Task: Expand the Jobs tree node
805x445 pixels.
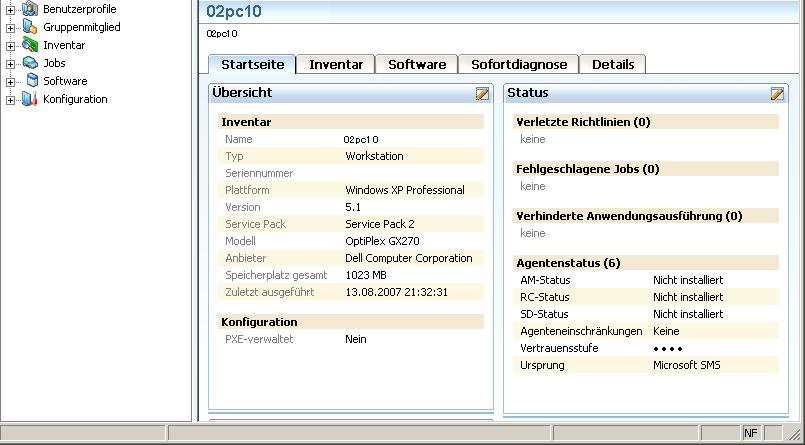Action: coord(10,64)
